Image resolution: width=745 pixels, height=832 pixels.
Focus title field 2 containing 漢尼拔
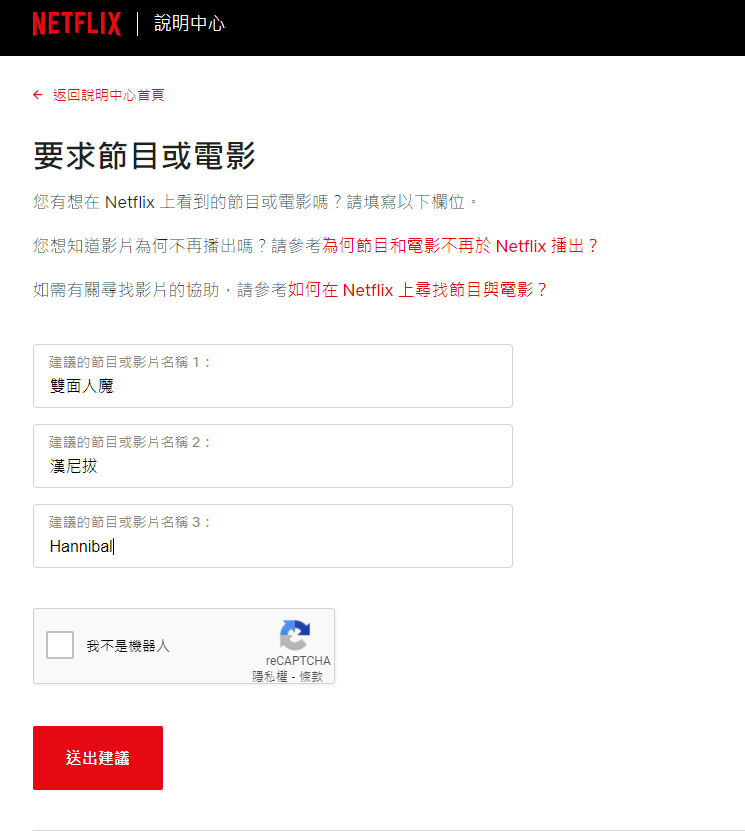273,456
